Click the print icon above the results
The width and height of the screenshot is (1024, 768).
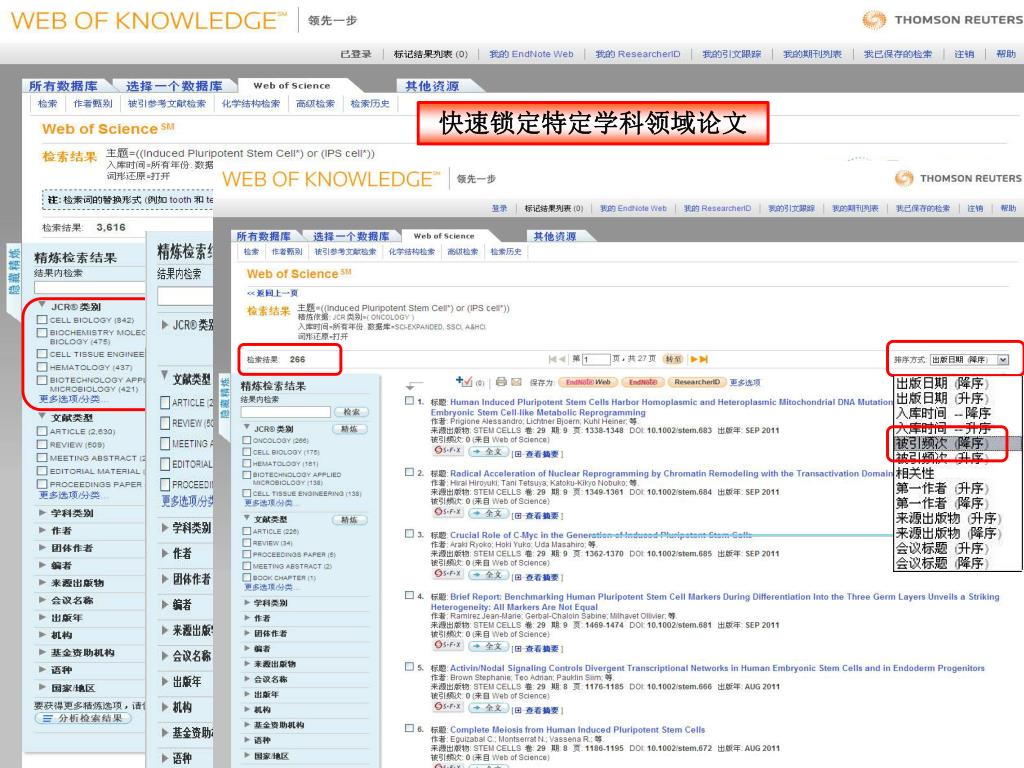pos(501,381)
